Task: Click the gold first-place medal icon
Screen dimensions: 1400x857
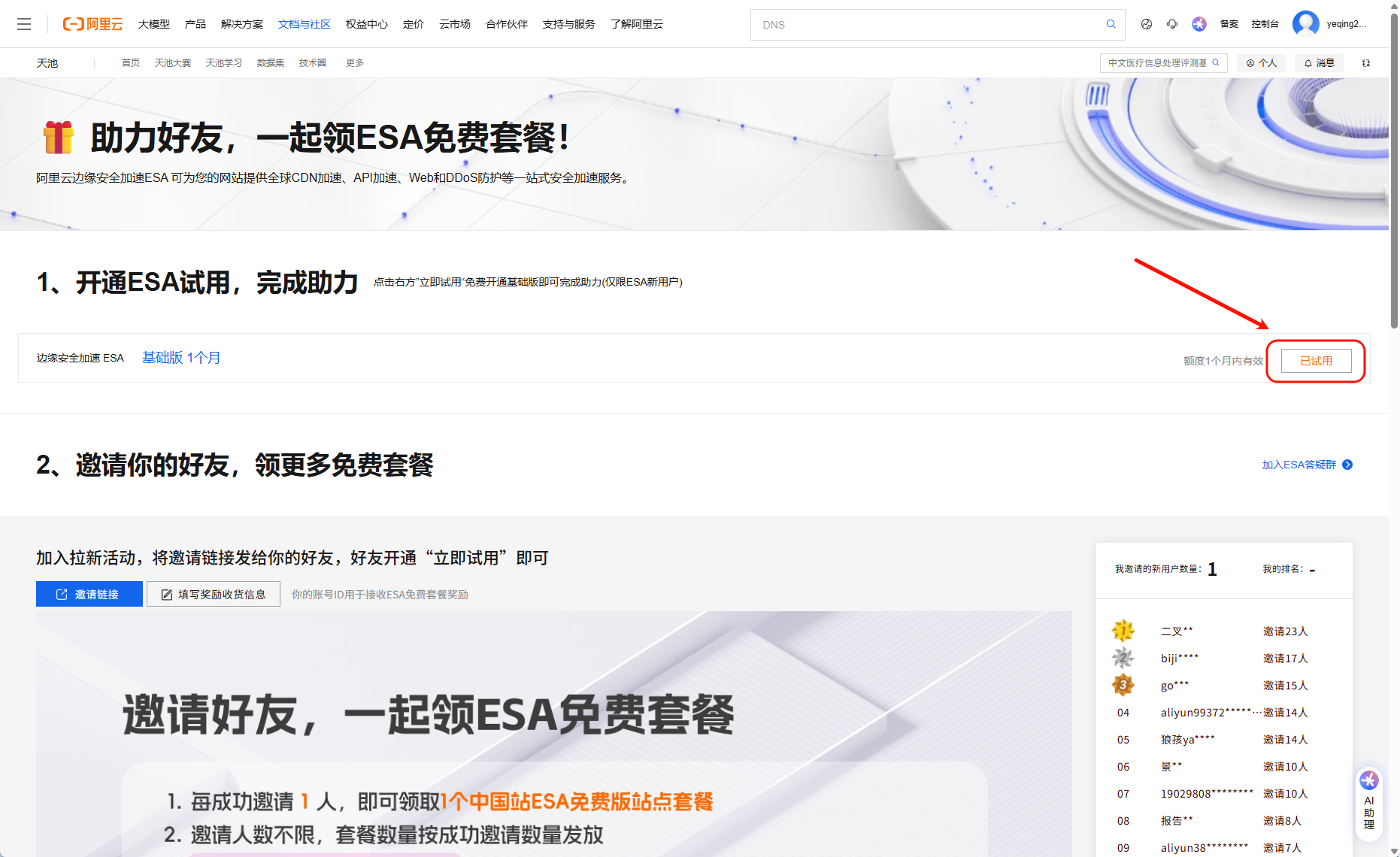Action: pos(1123,631)
